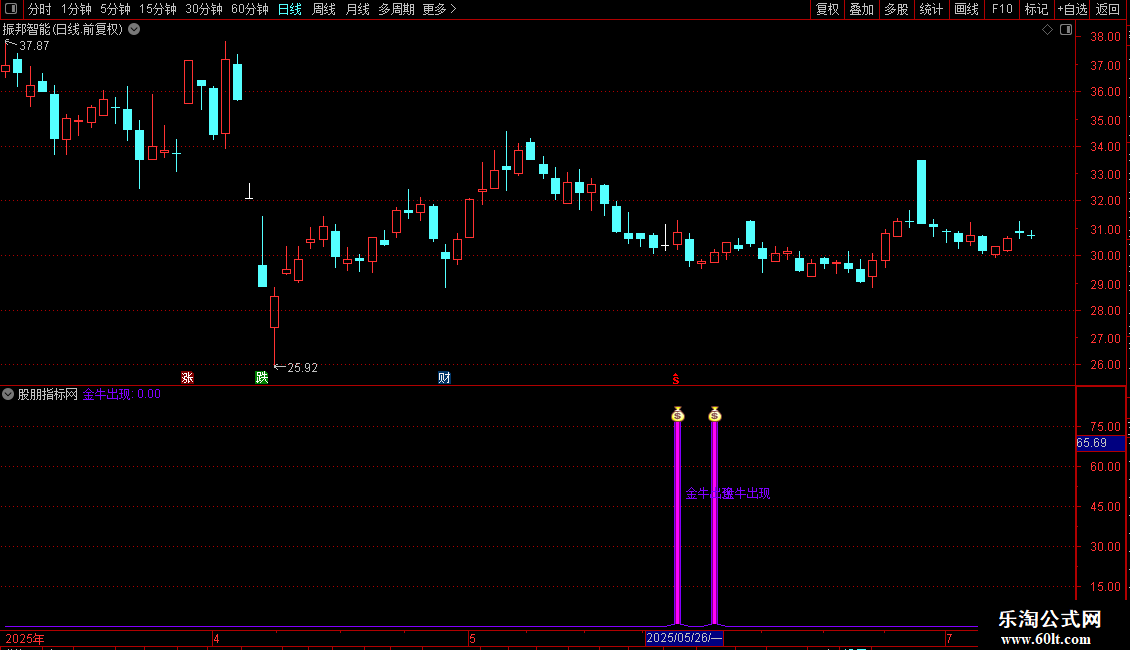This screenshot has height=650, width=1130.
Task: Click the 37.87 high price label
Action: (x=34, y=46)
